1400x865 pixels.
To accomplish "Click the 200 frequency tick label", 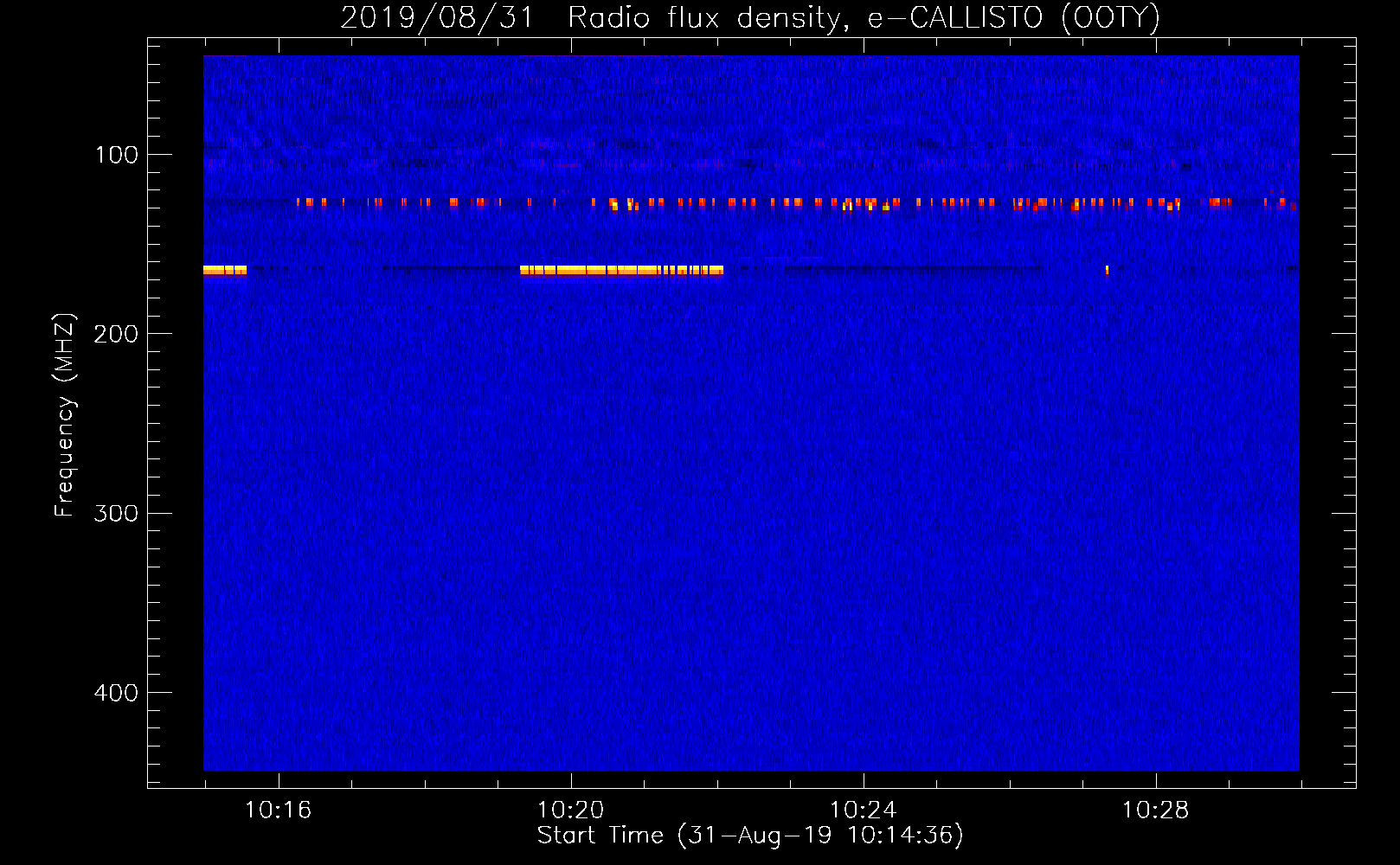I will tap(116, 334).
